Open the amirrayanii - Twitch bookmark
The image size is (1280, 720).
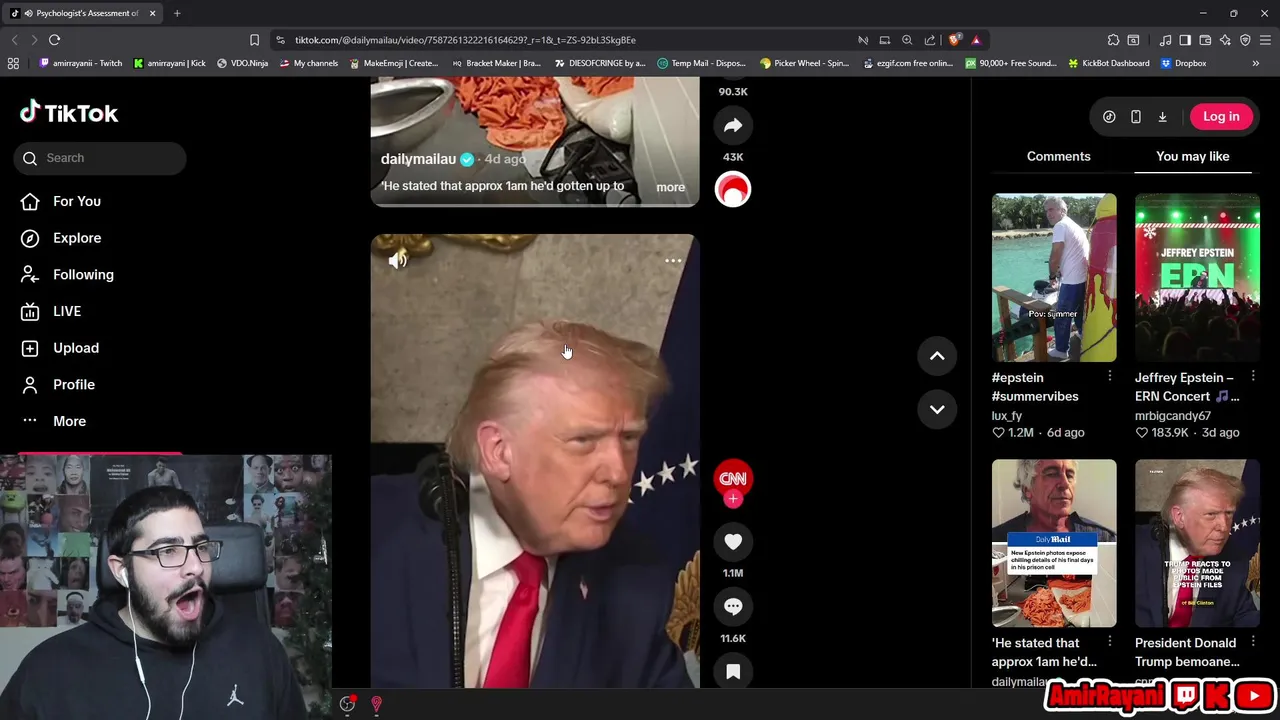coord(80,63)
